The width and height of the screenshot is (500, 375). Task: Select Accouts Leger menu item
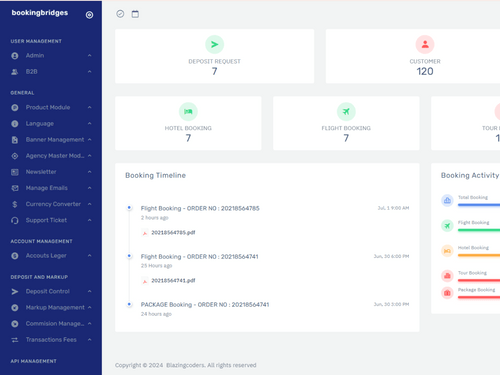click(x=51, y=256)
